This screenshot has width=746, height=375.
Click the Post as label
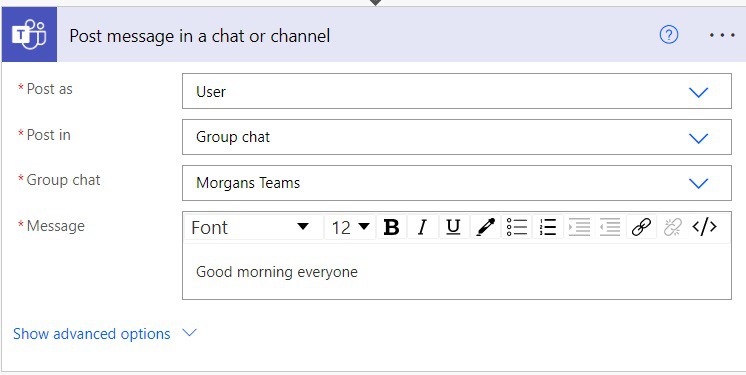[x=49, y=89]
